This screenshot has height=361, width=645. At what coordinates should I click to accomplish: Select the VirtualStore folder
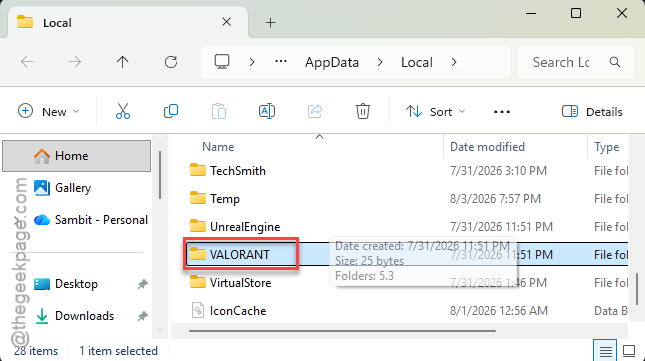click(240, 282)
